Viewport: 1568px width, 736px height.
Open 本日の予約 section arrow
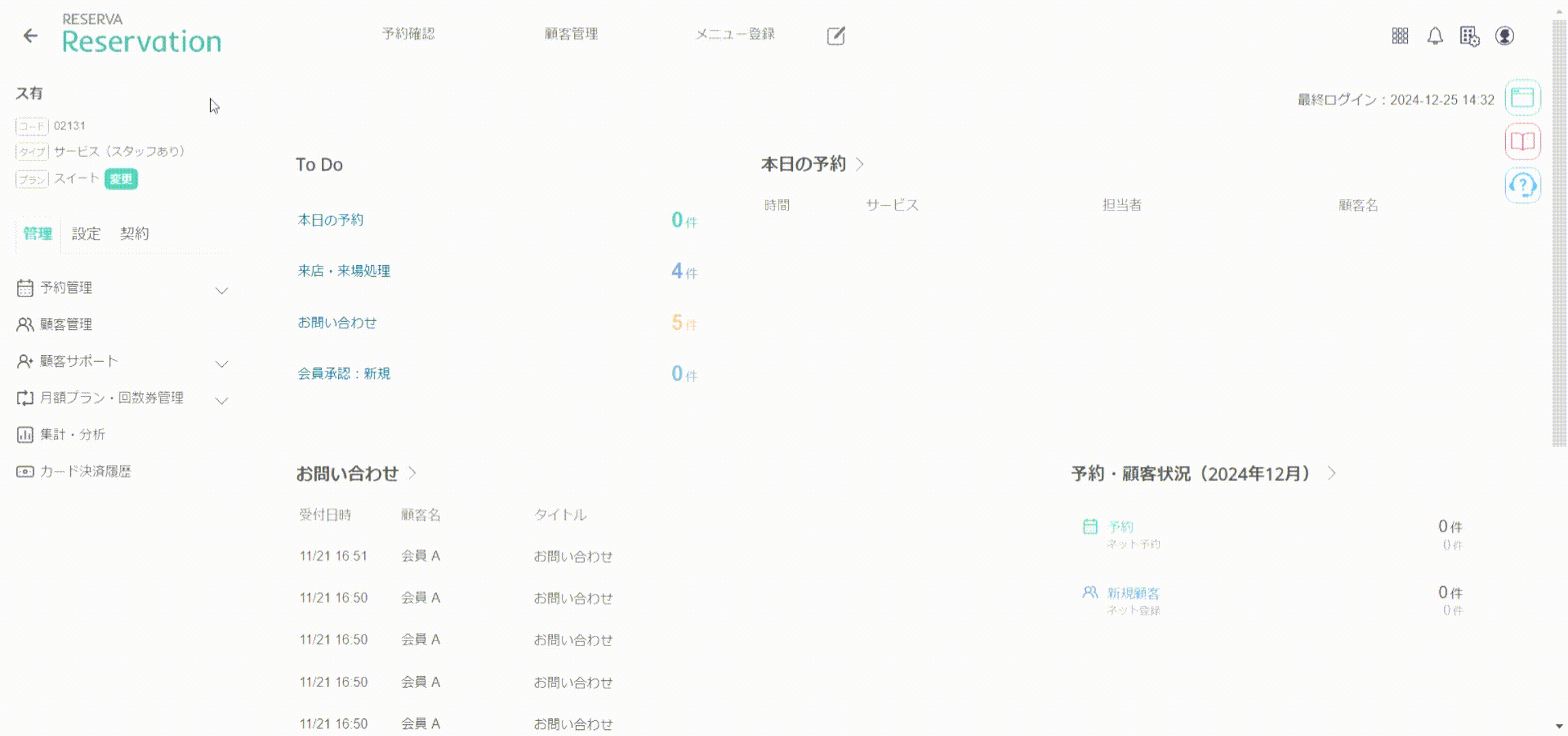click(860, 164)
